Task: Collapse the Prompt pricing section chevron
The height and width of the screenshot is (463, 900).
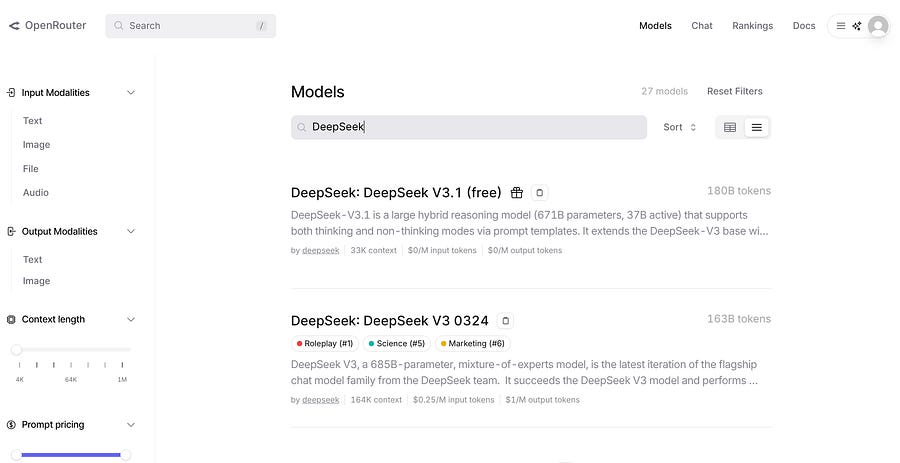Action: [x=131, y=425]
